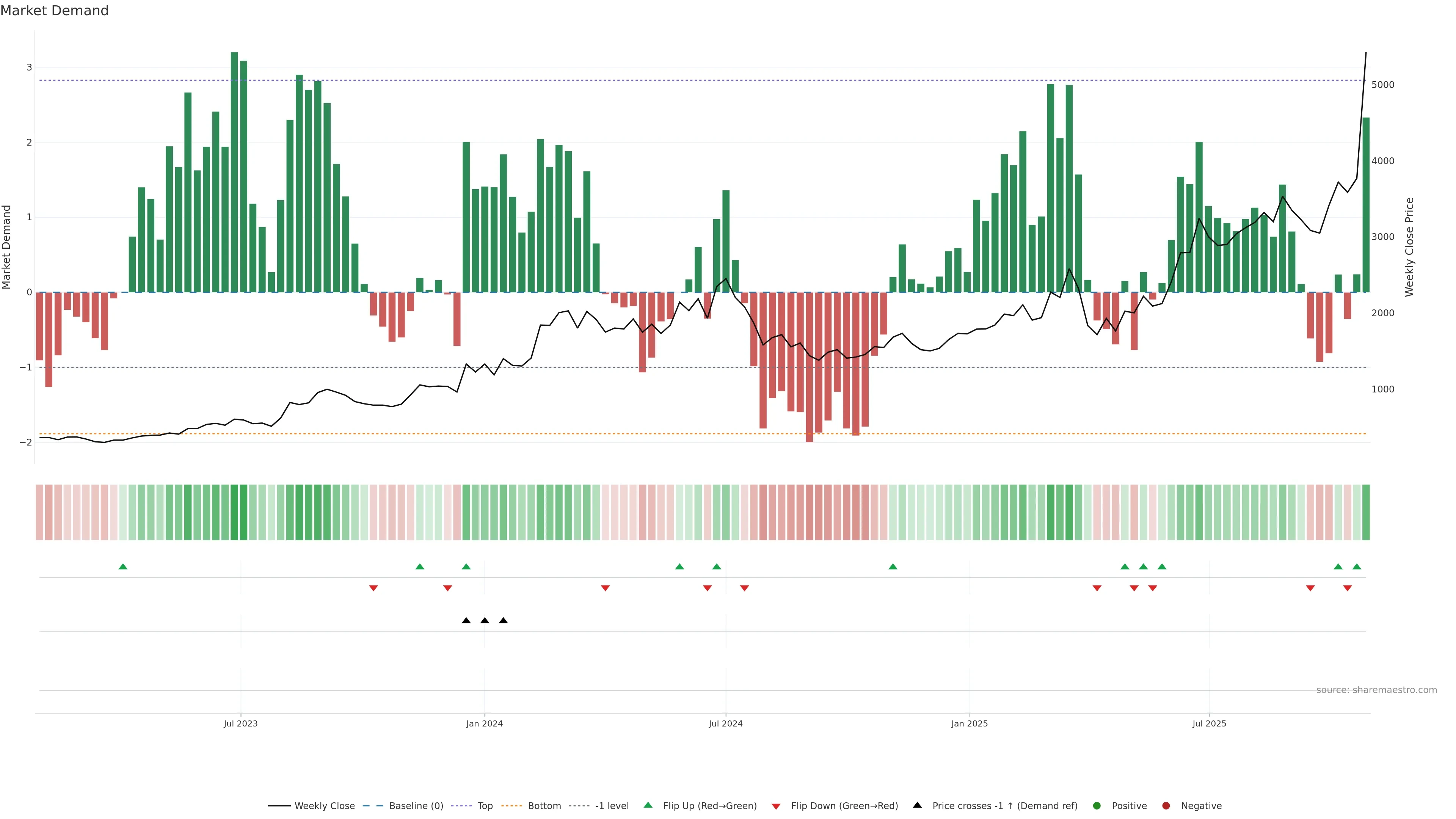This screenshot has height=819, width=1456.
Task: Toggle the -1 level legend entry
Action: pyautogui.click(x=612, y=806)
